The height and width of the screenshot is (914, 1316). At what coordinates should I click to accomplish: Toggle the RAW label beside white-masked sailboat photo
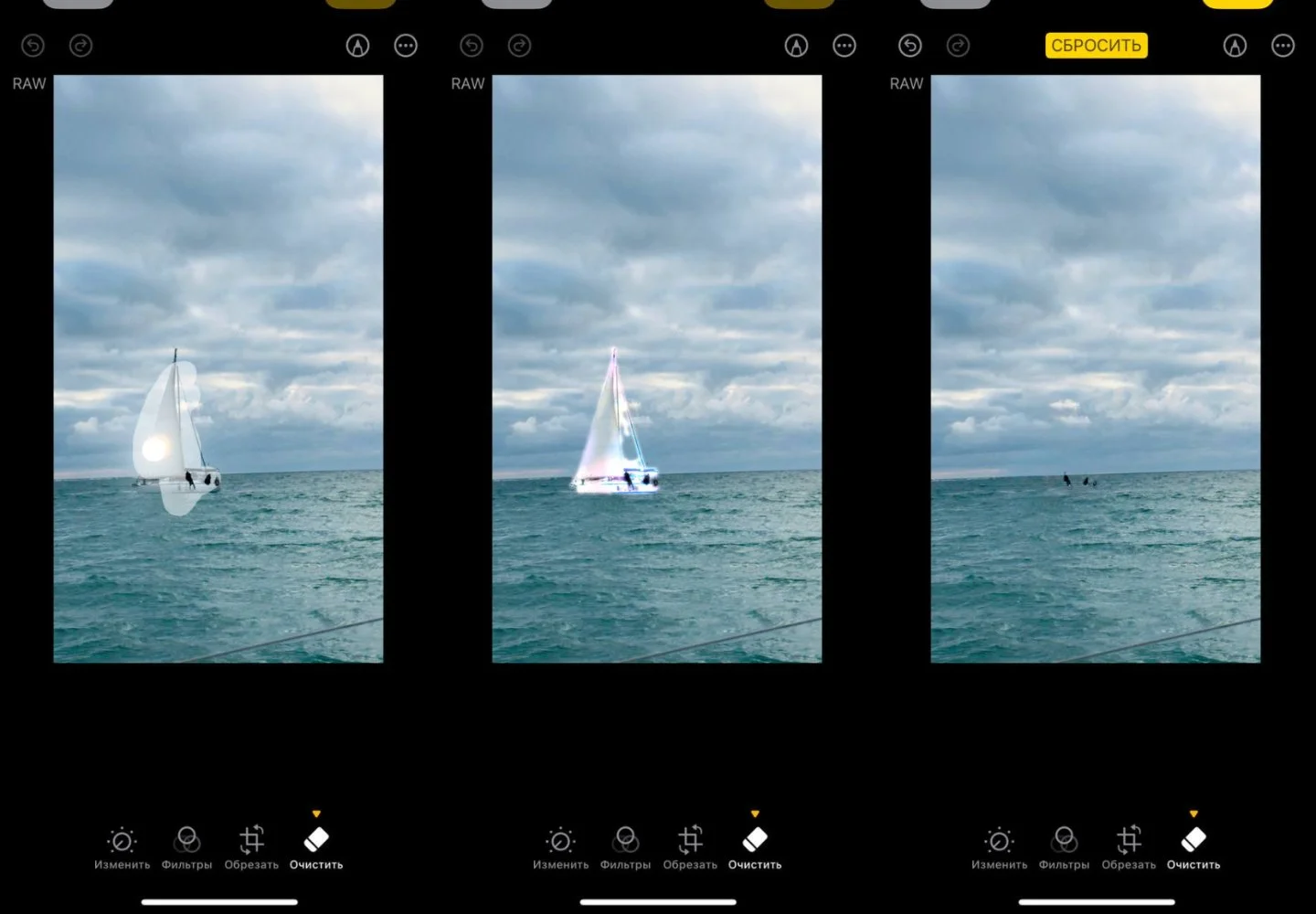click(29, 83)
